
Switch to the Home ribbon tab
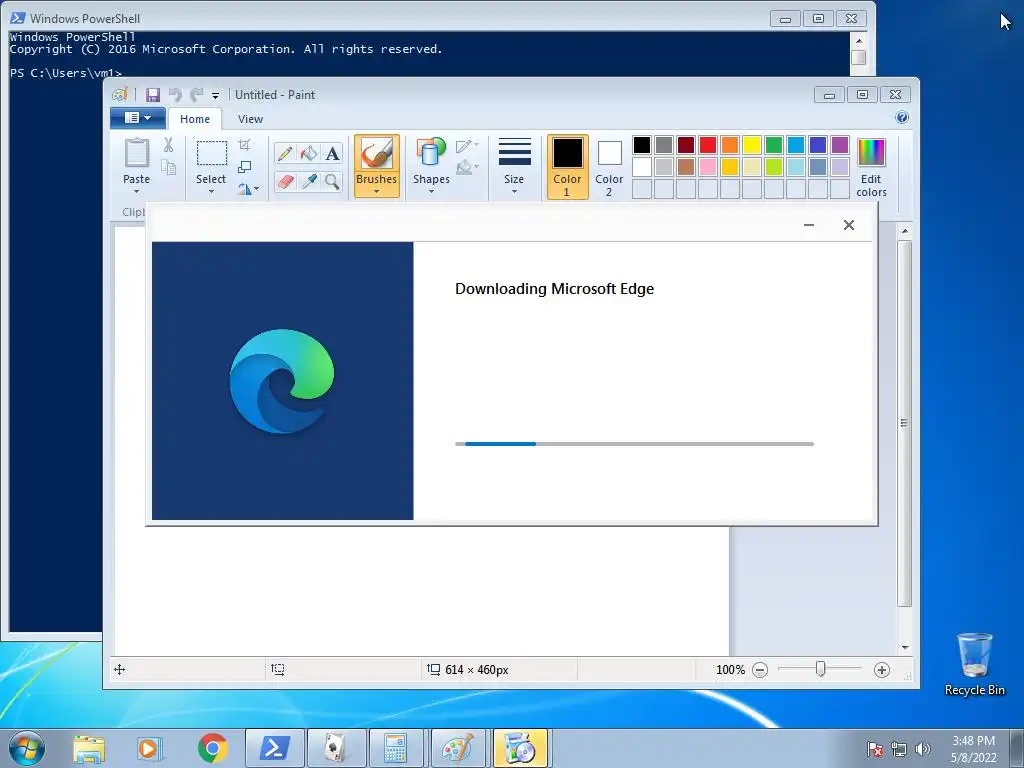[195, 119]
